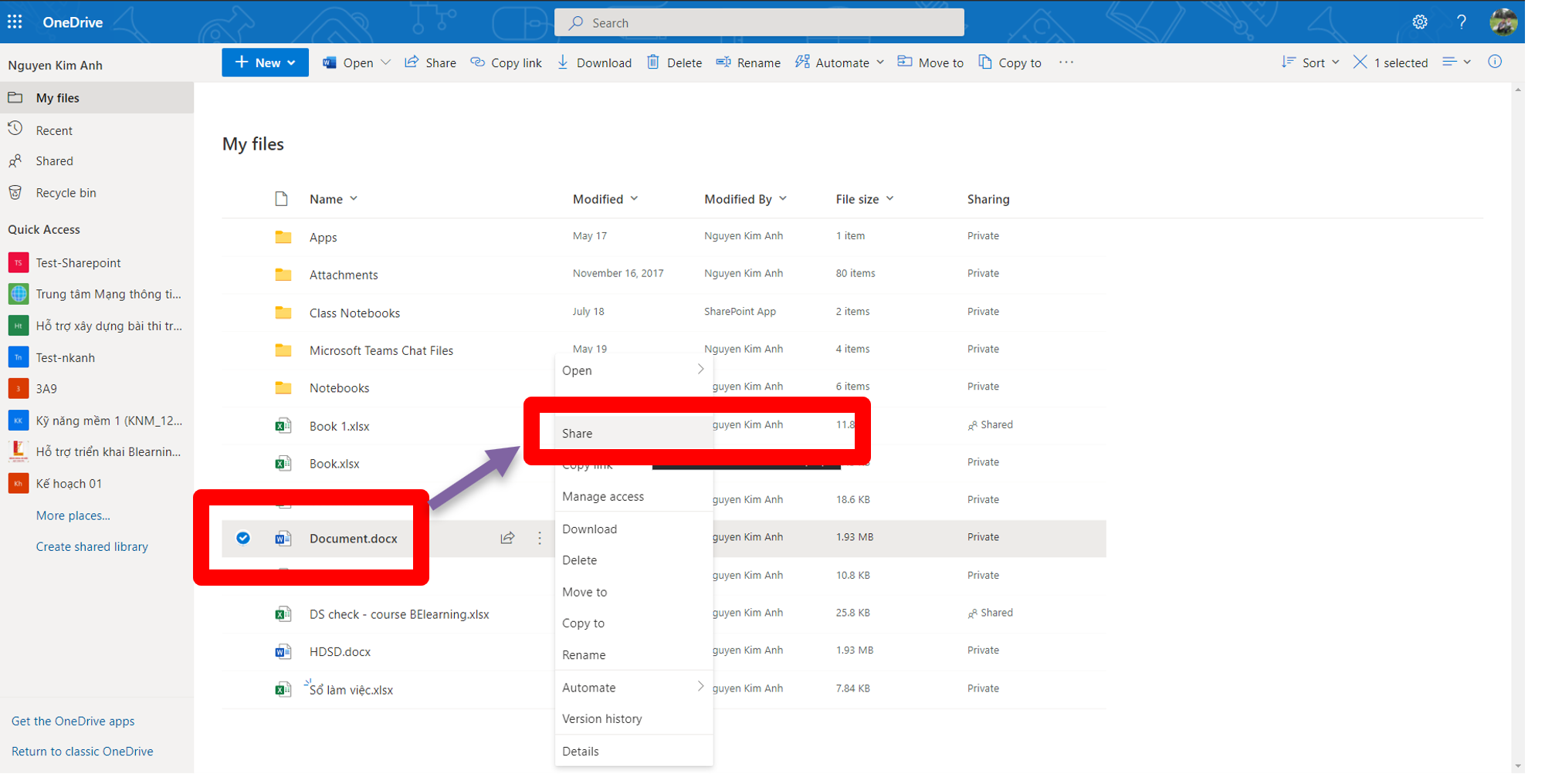Click the Search input box
The width and height of the screenshot is (1545, 784).
point(759,23)
